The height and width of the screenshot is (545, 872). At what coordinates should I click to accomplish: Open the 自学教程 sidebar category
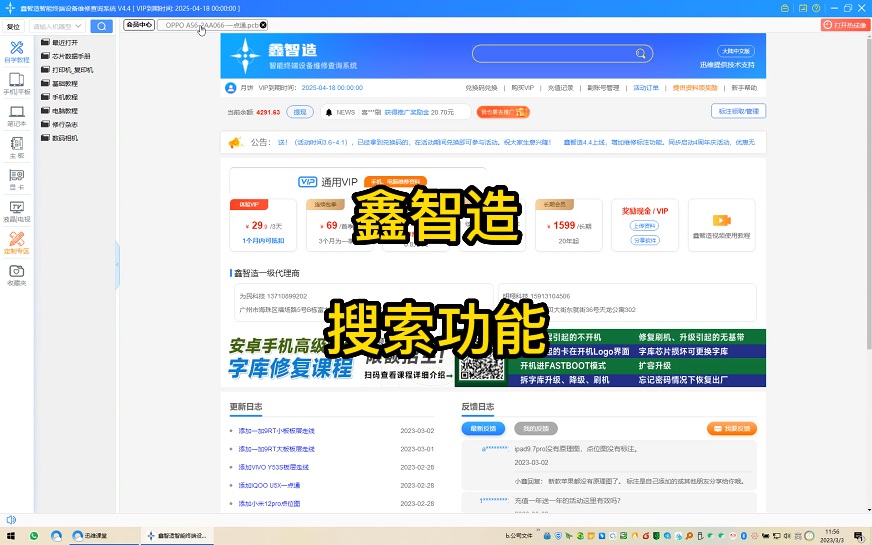pos(16,51)
